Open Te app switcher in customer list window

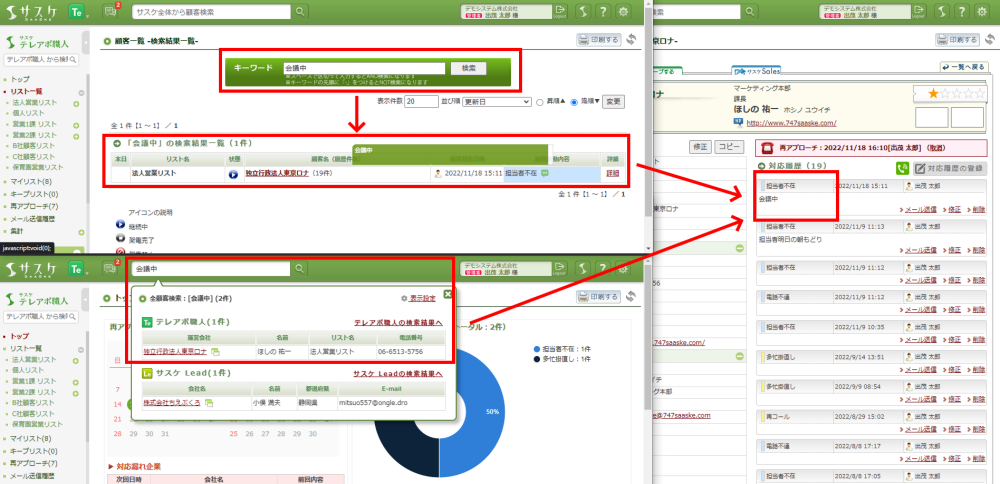79,12
